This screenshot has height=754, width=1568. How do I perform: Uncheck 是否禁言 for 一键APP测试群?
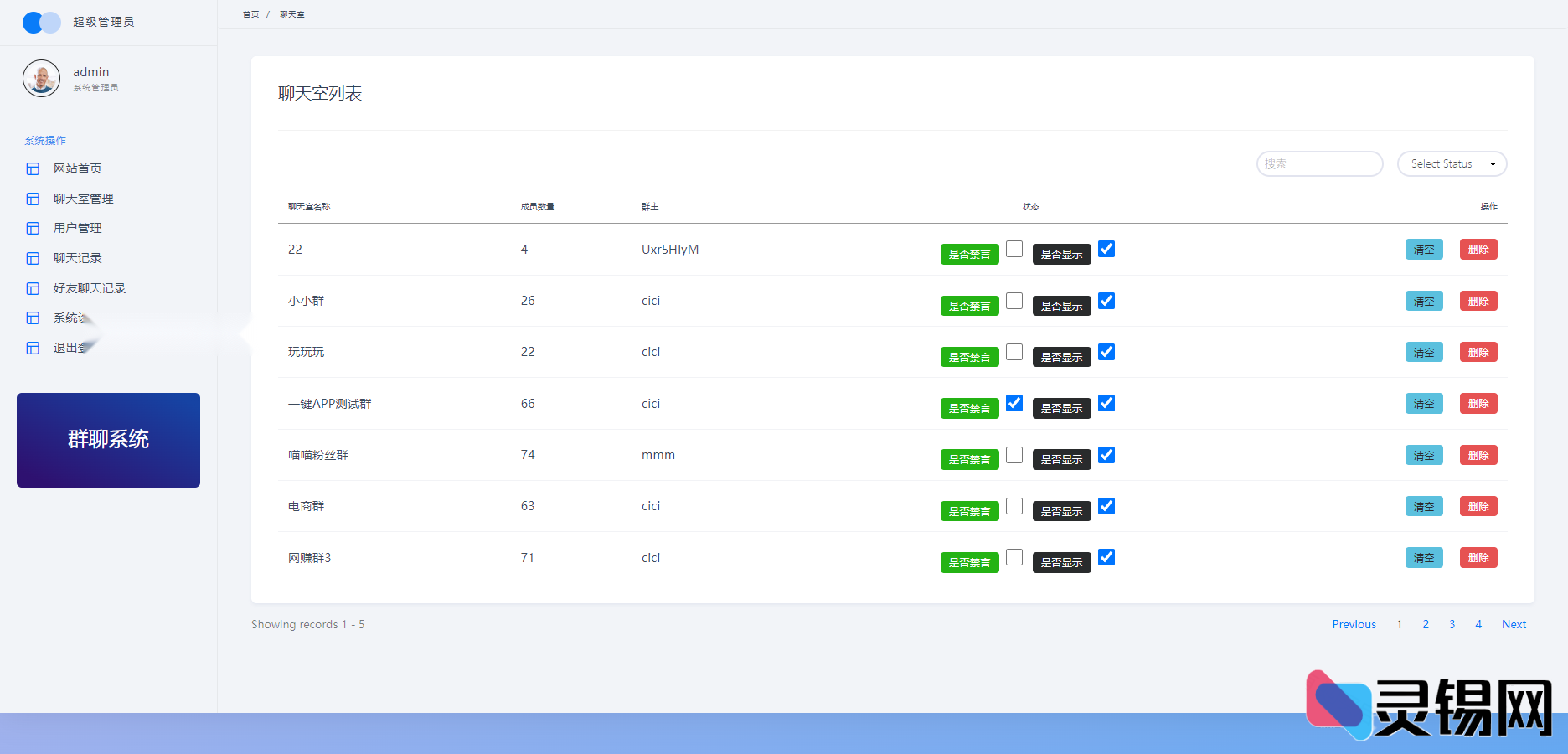click(x=1014, y=403)
